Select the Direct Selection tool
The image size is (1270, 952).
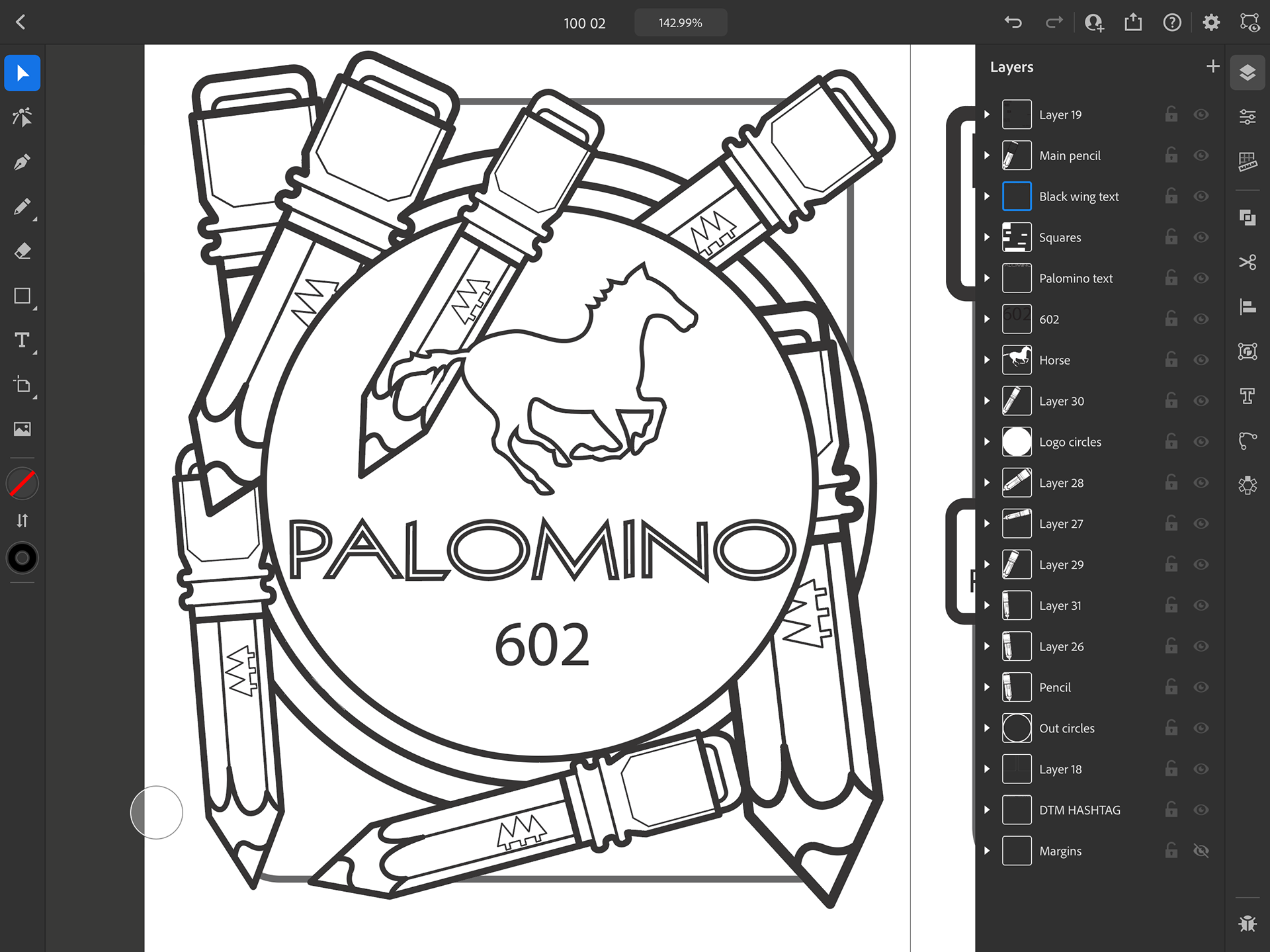[x=22, y=117]
